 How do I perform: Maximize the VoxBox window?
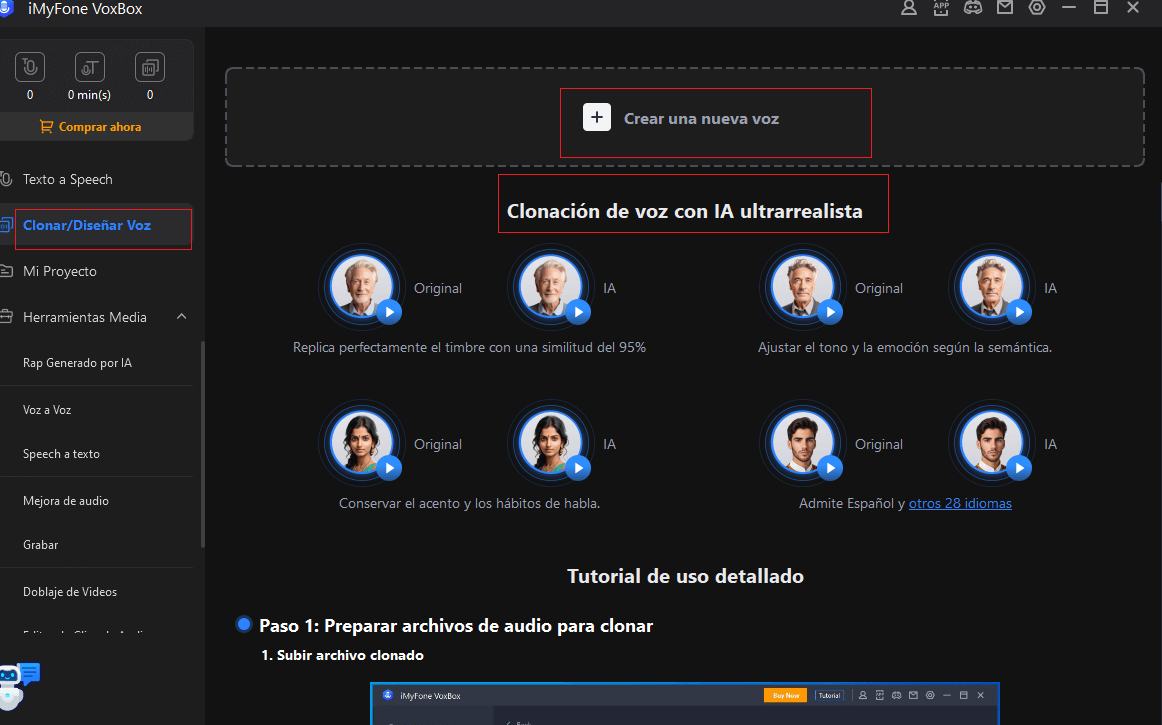[x=1100, y=7]
